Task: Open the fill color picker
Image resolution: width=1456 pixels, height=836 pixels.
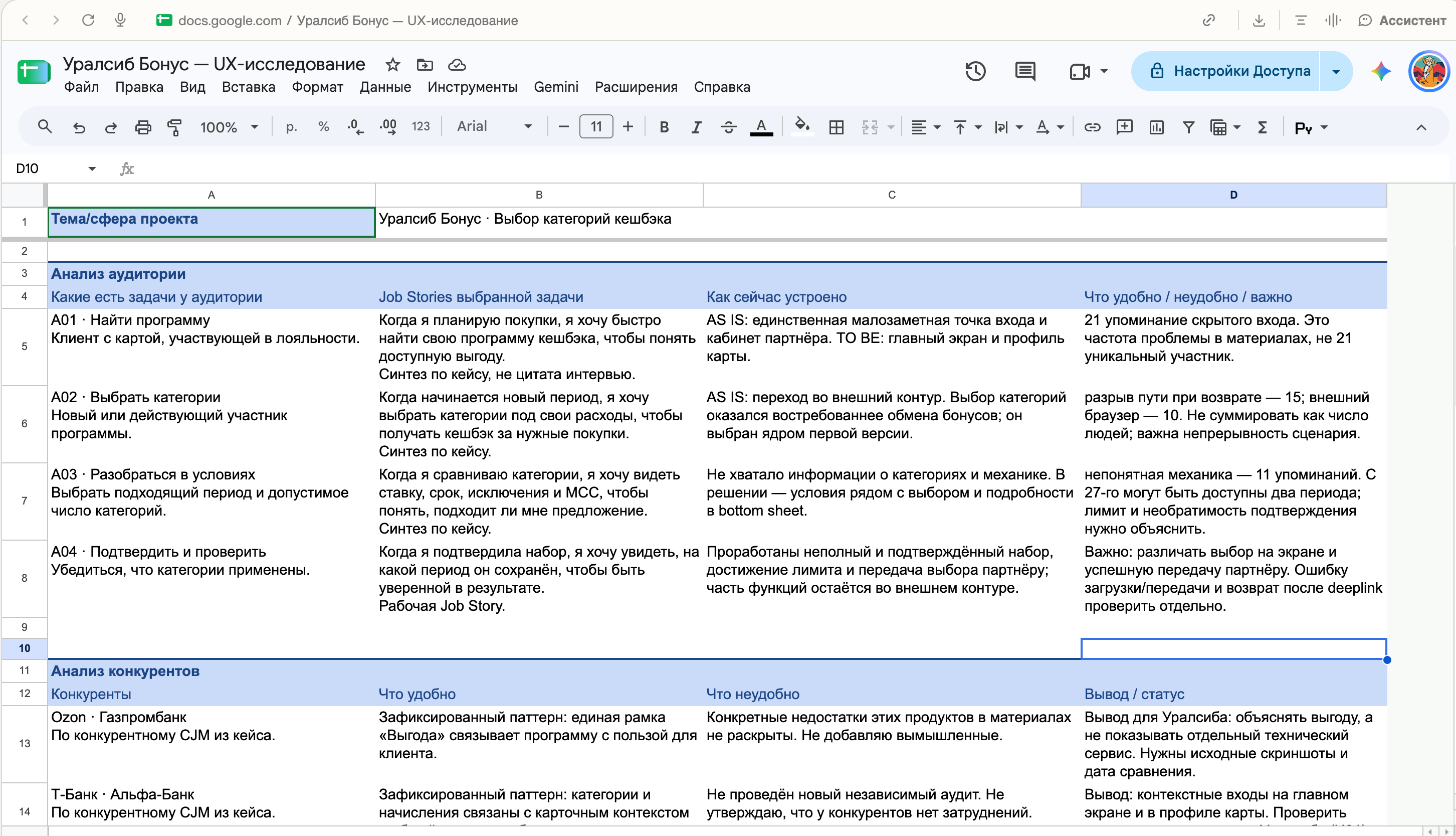Action: coord(802,127)
